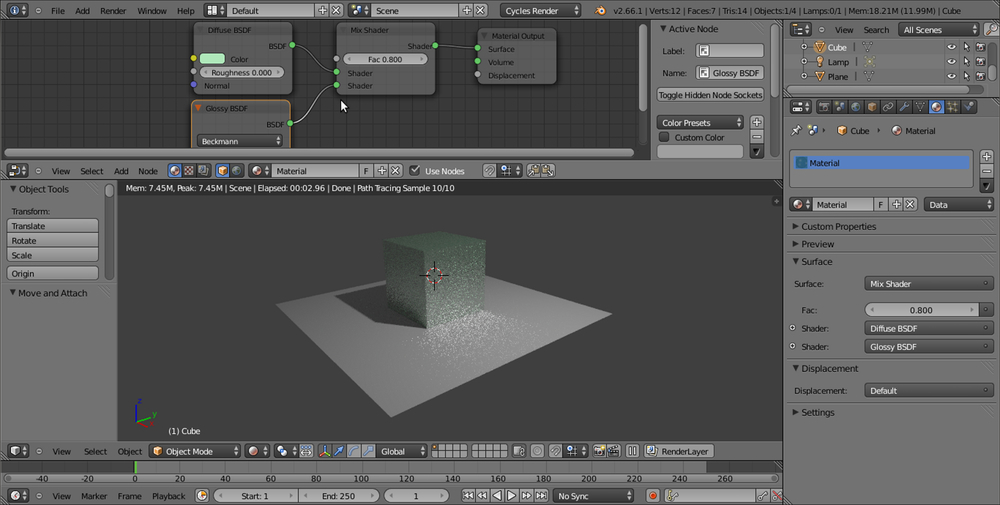Open the World properties tab (globe icon)
The width and height of the screenshot is (1000, 505).
tap(854, 107)
